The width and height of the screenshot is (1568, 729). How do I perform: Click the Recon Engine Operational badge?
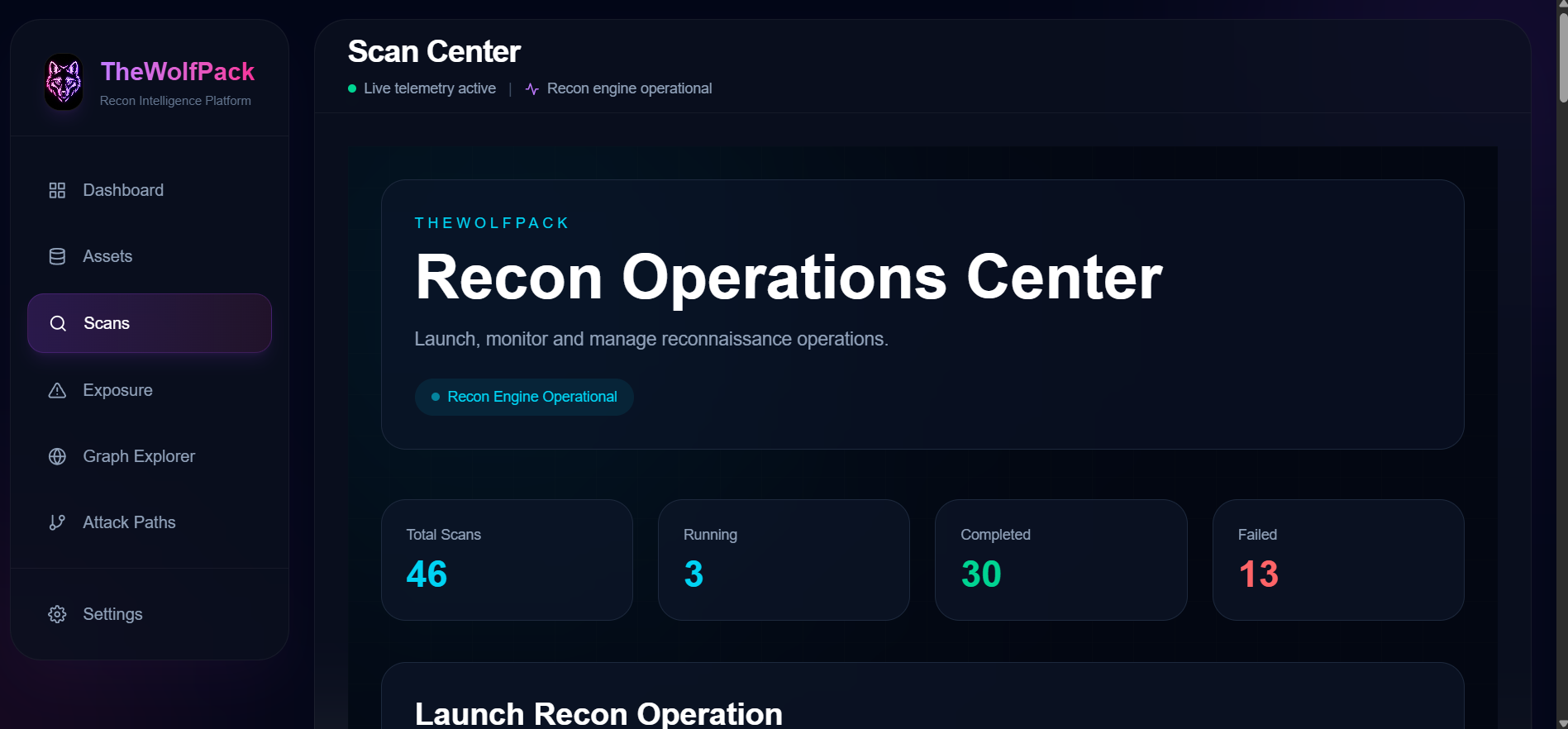pyautogui.click(x=524, y=397)
